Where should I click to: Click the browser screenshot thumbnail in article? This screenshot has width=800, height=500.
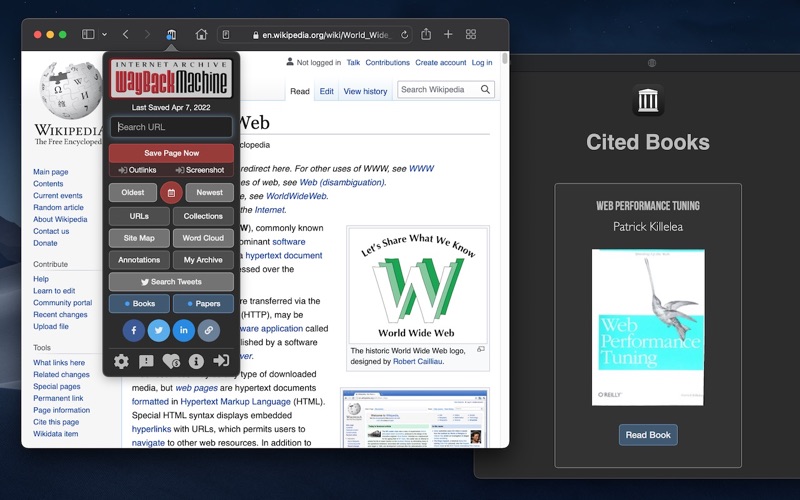click(x=415, y=419)
